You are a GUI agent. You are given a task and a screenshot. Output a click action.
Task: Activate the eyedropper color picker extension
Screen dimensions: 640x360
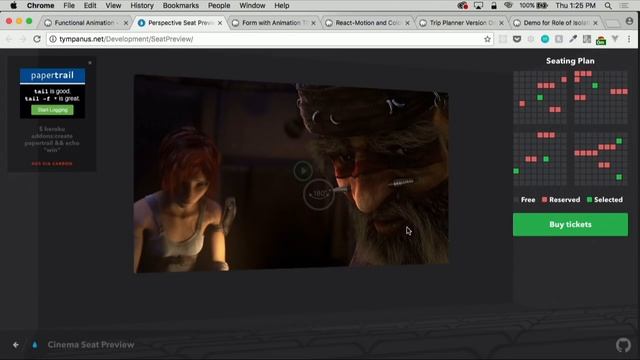(x=573, y=39)
